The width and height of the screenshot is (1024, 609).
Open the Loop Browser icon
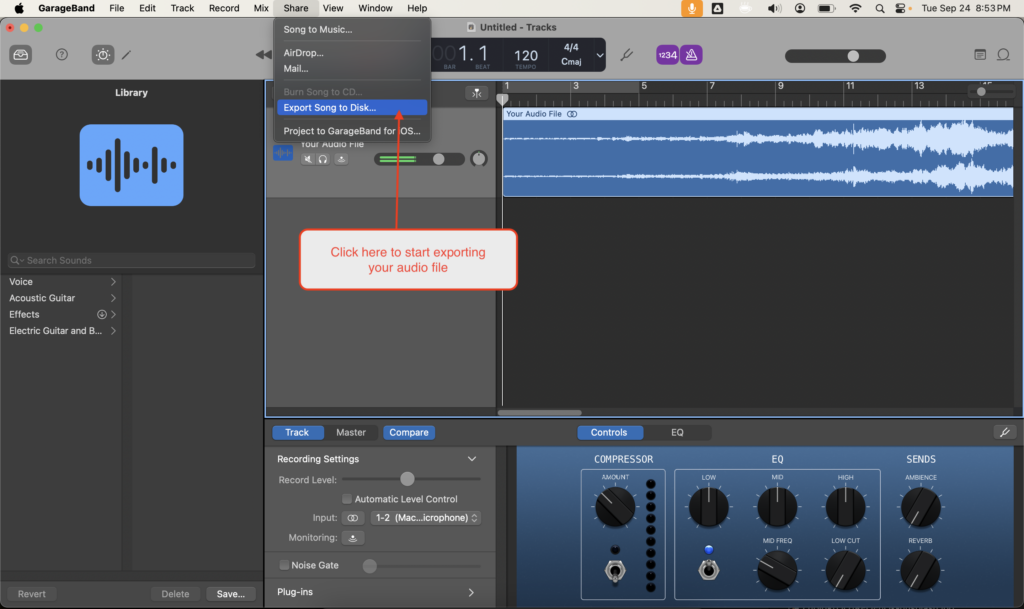[1003, 55]
